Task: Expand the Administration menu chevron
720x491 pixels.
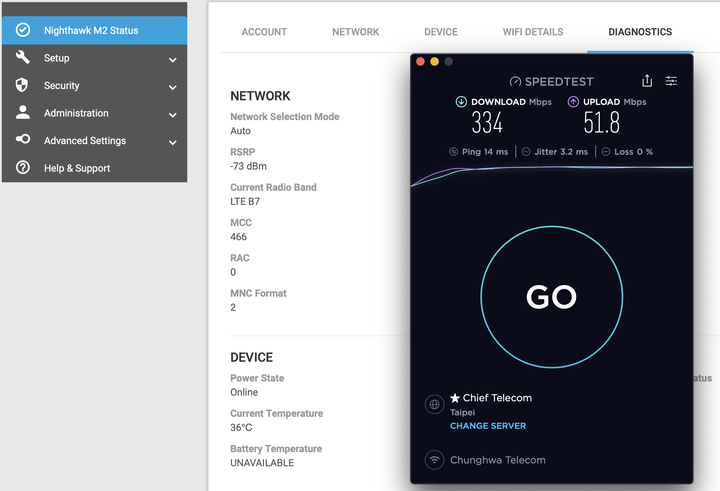Action: [x=173, y=115]
